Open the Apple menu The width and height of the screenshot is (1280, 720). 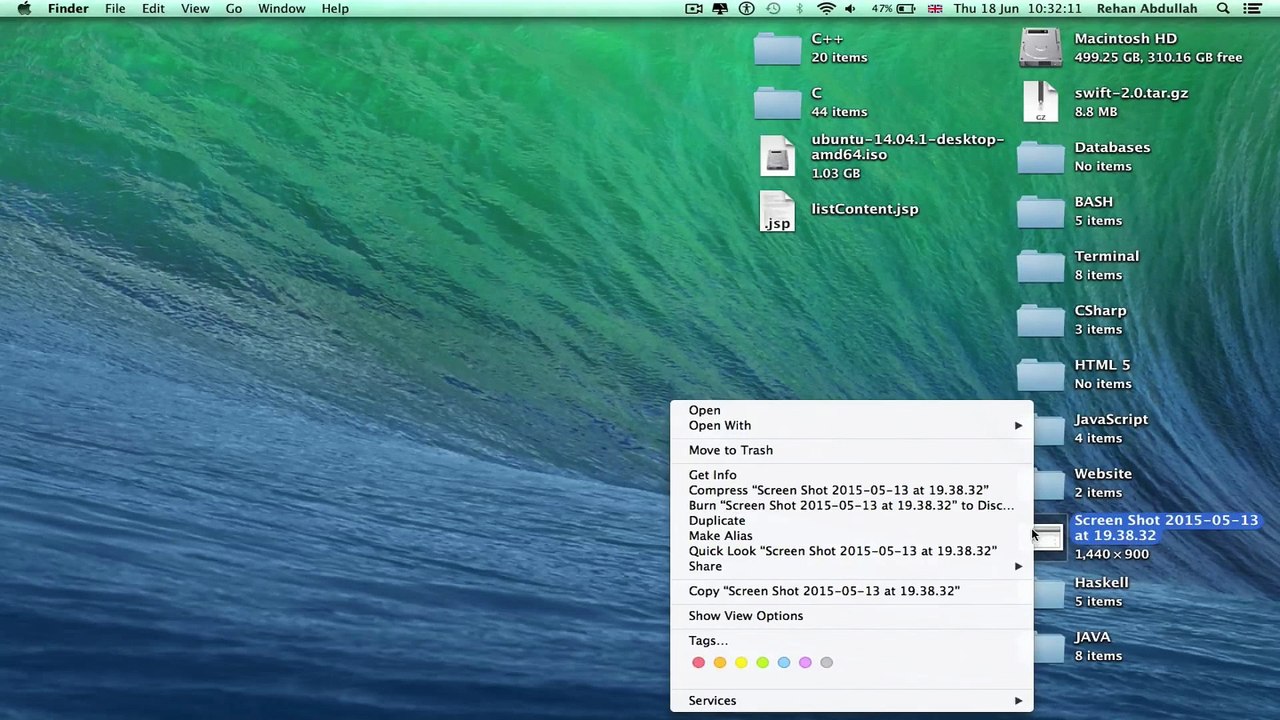coord(24,9)
